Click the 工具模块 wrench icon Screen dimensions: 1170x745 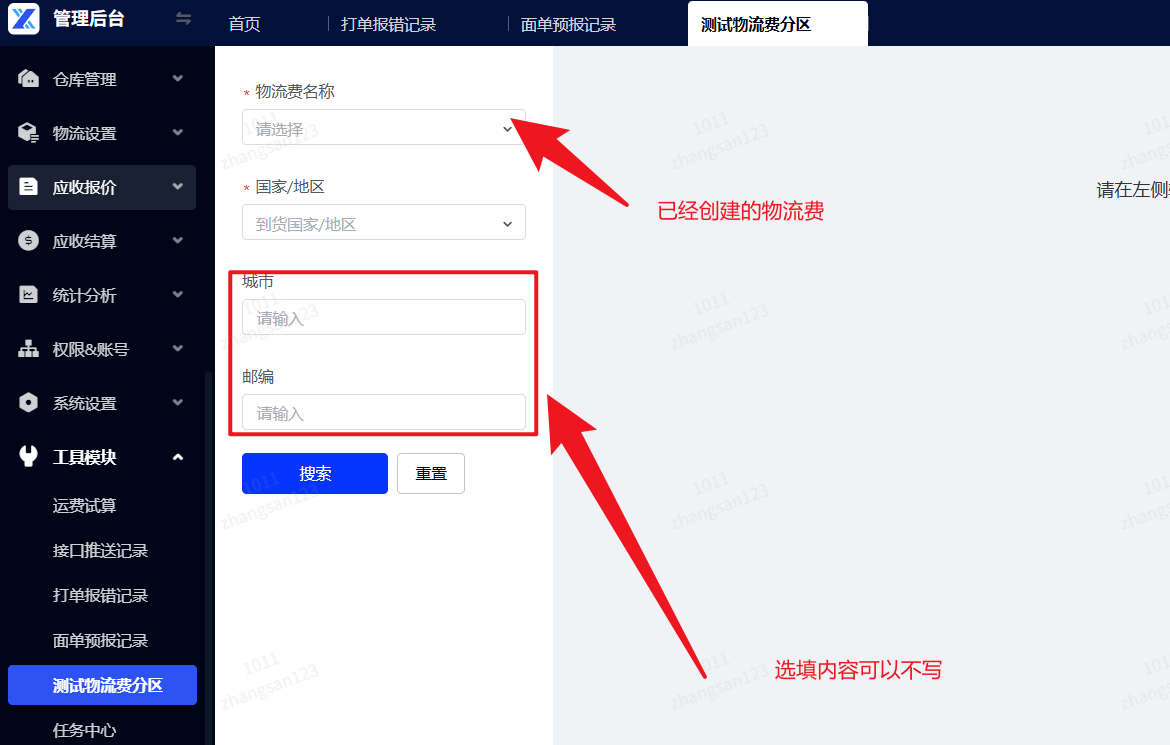[28, 456]
